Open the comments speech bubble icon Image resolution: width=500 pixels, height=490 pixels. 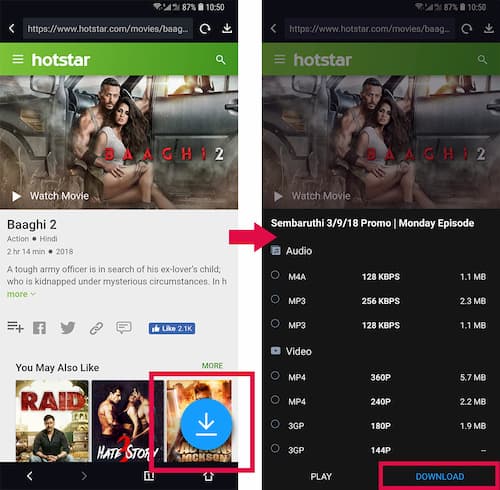click(124, 328)
